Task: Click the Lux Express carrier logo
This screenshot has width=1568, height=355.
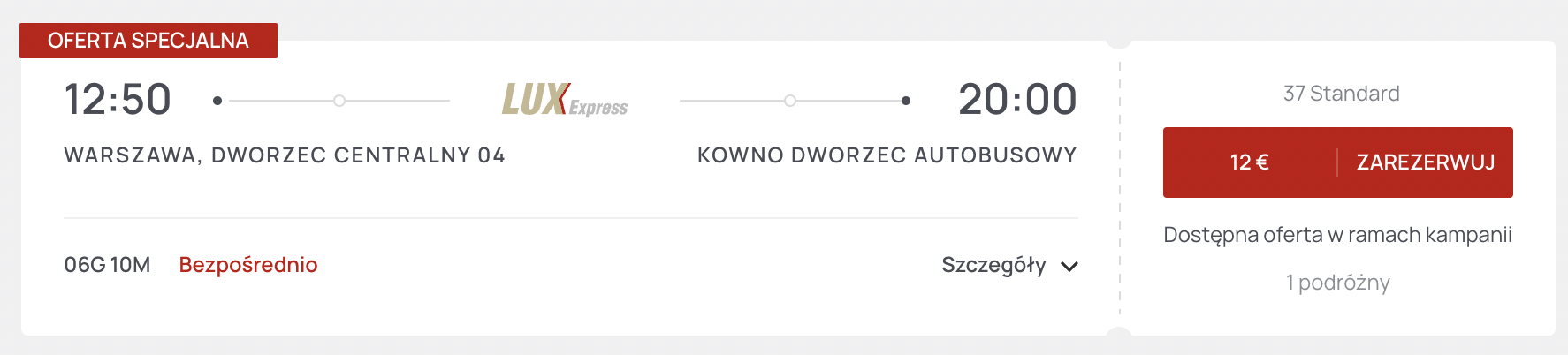Action: coord(565,100)
